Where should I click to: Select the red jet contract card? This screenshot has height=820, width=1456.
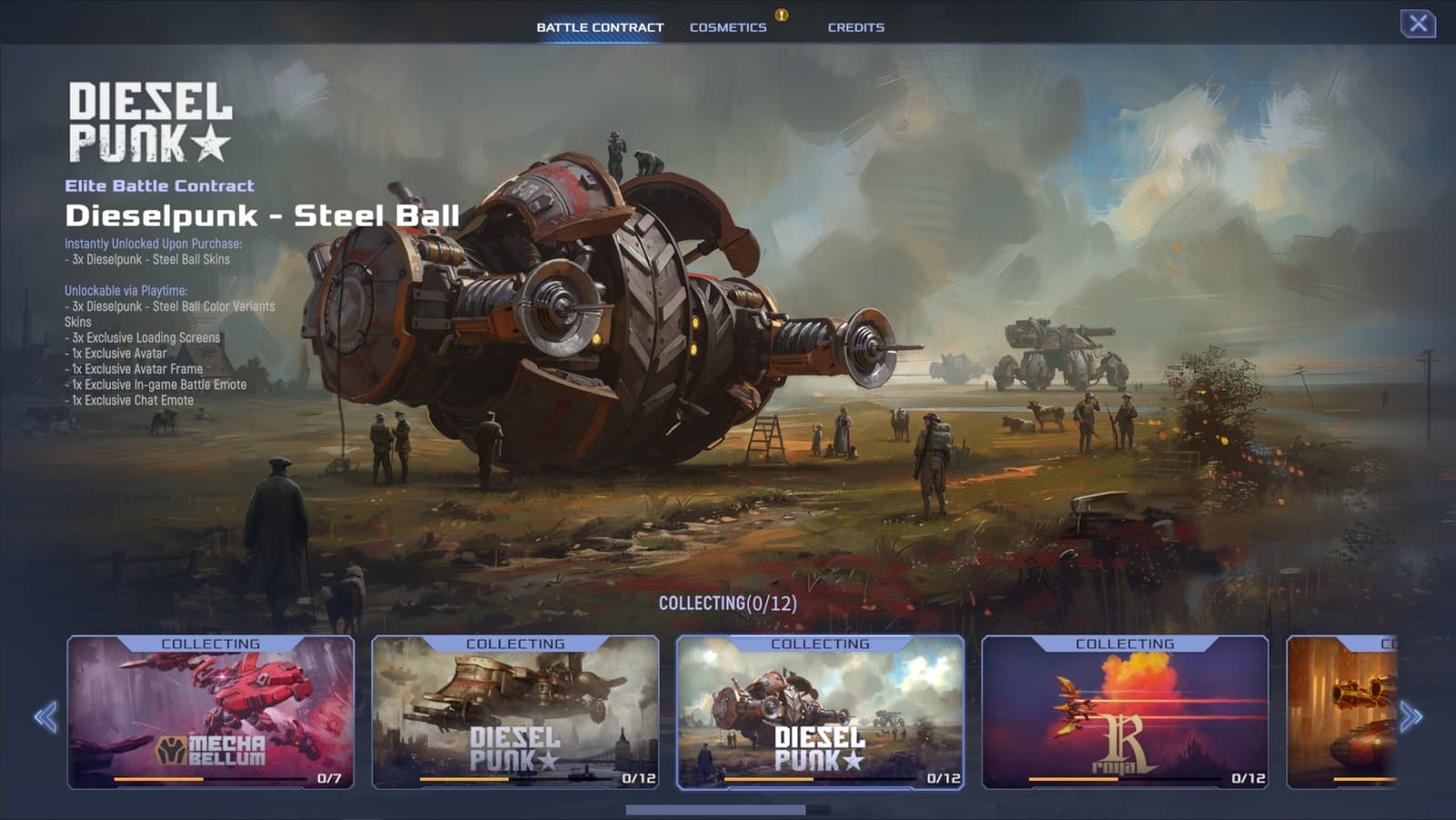[x=1125, y=712]
